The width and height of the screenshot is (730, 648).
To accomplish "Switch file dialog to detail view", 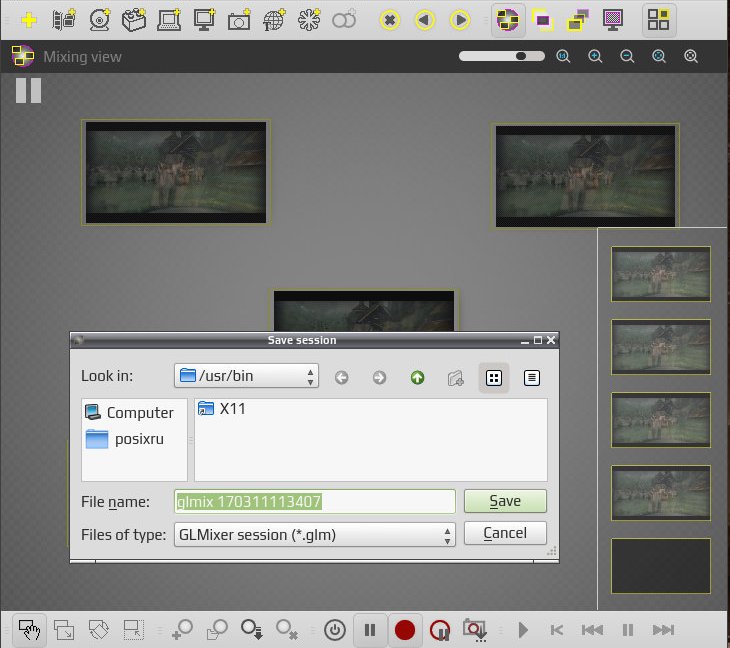I will [x=531, y=378].
